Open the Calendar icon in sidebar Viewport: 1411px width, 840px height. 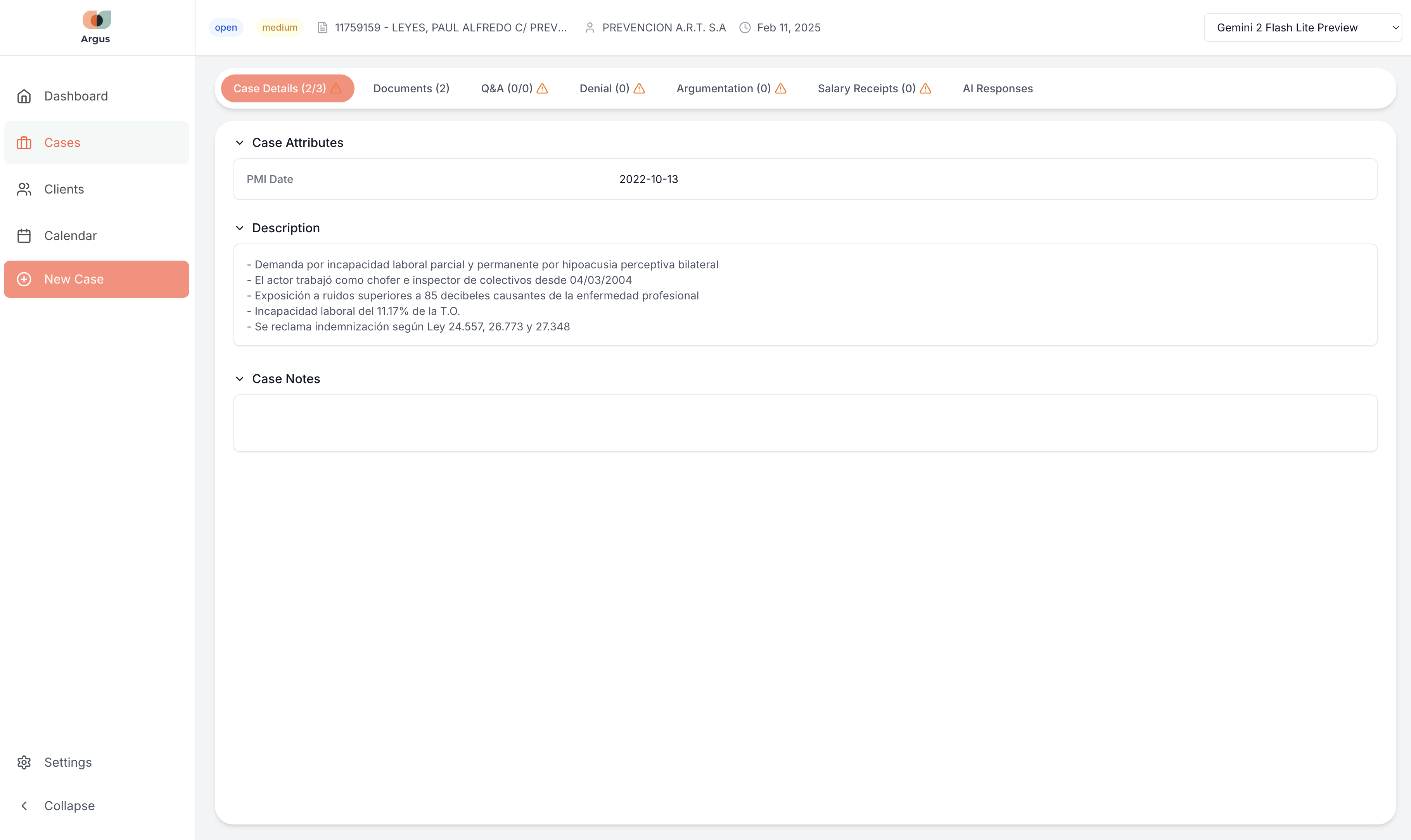24,235
